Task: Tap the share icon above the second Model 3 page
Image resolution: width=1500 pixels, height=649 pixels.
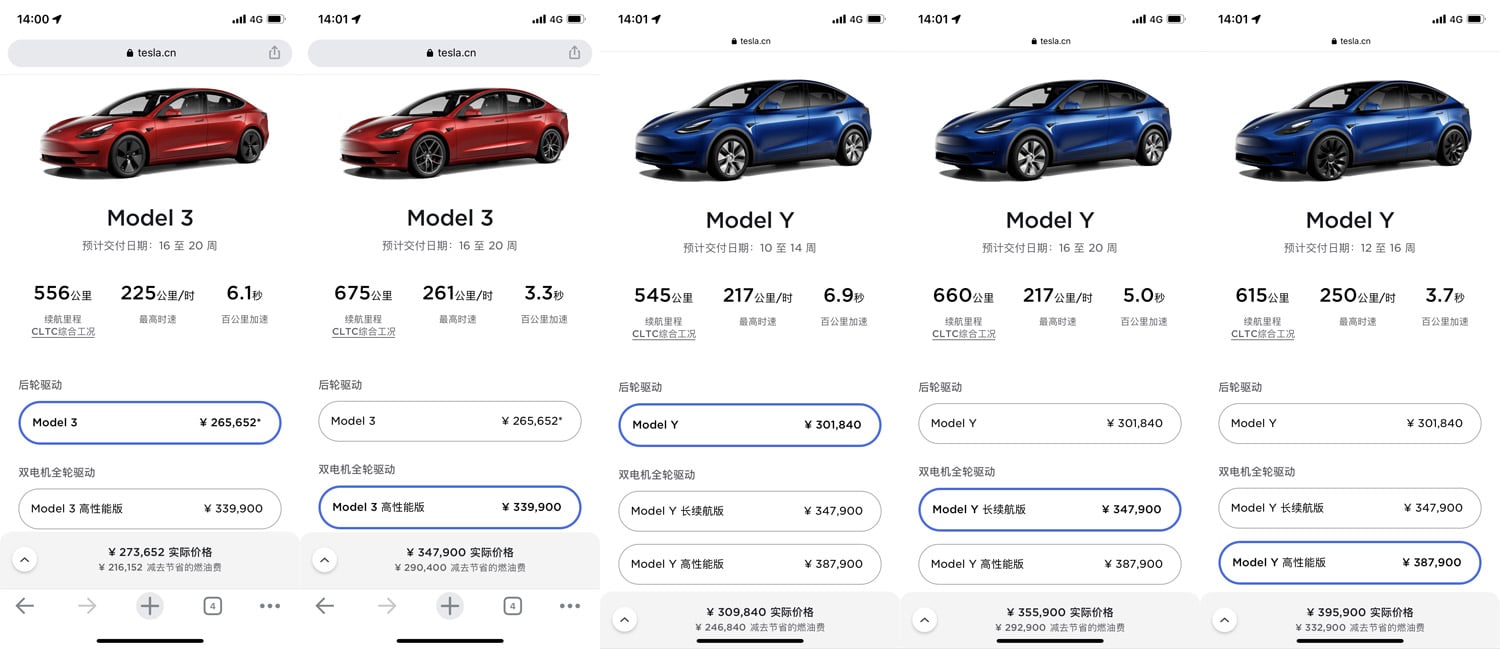Action: point(573,53)
